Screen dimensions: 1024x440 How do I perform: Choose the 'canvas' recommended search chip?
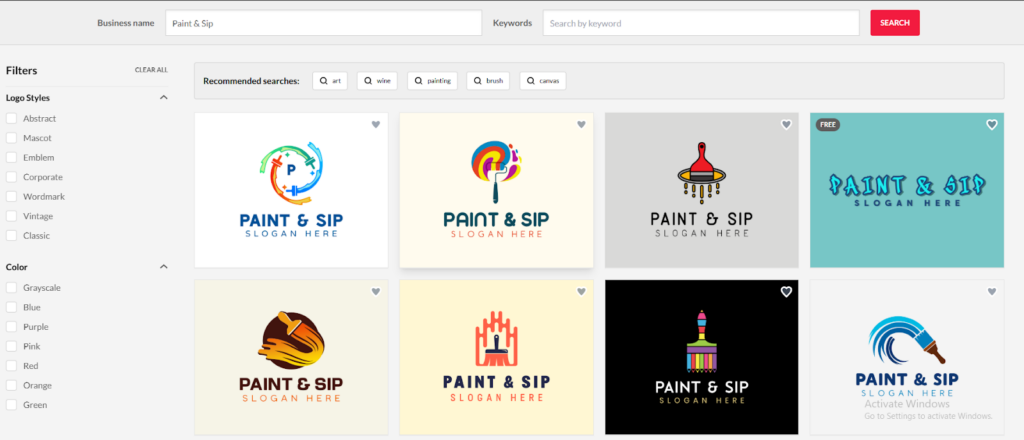tap(543, 80)
